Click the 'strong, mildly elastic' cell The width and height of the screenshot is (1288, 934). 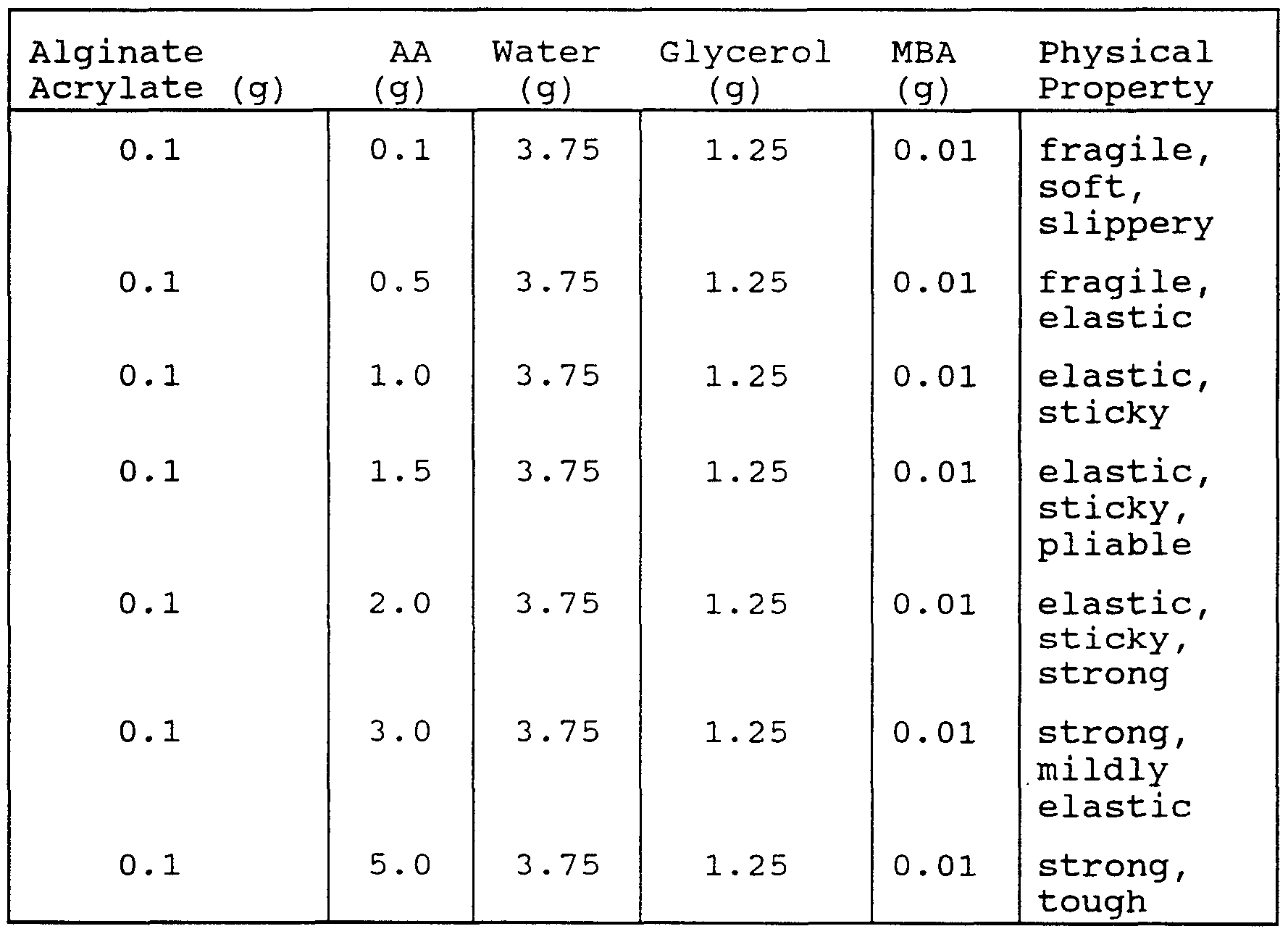click(x=1116, y=770)
